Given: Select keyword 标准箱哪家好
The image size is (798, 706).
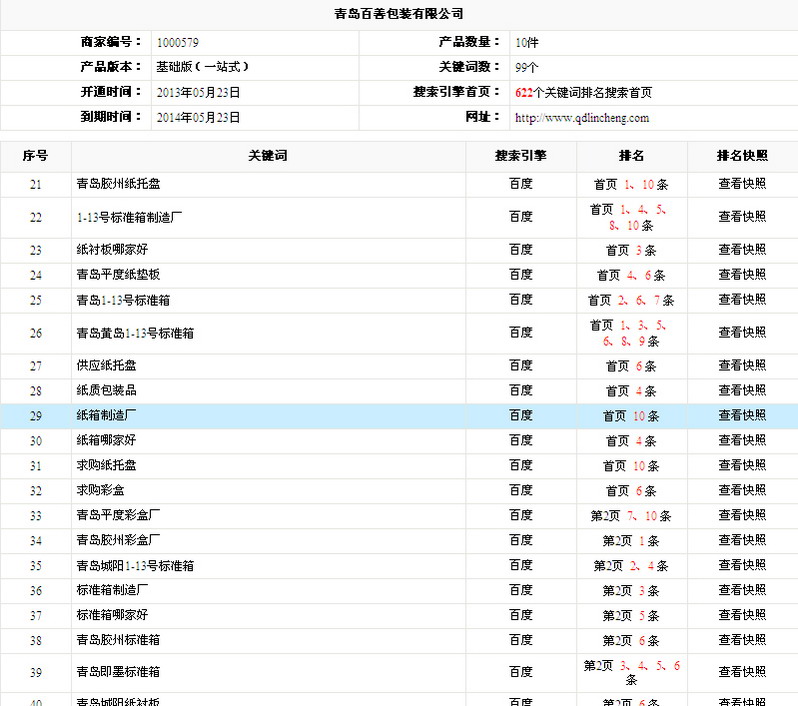Looking at the screenshot, I should (112, 615).
